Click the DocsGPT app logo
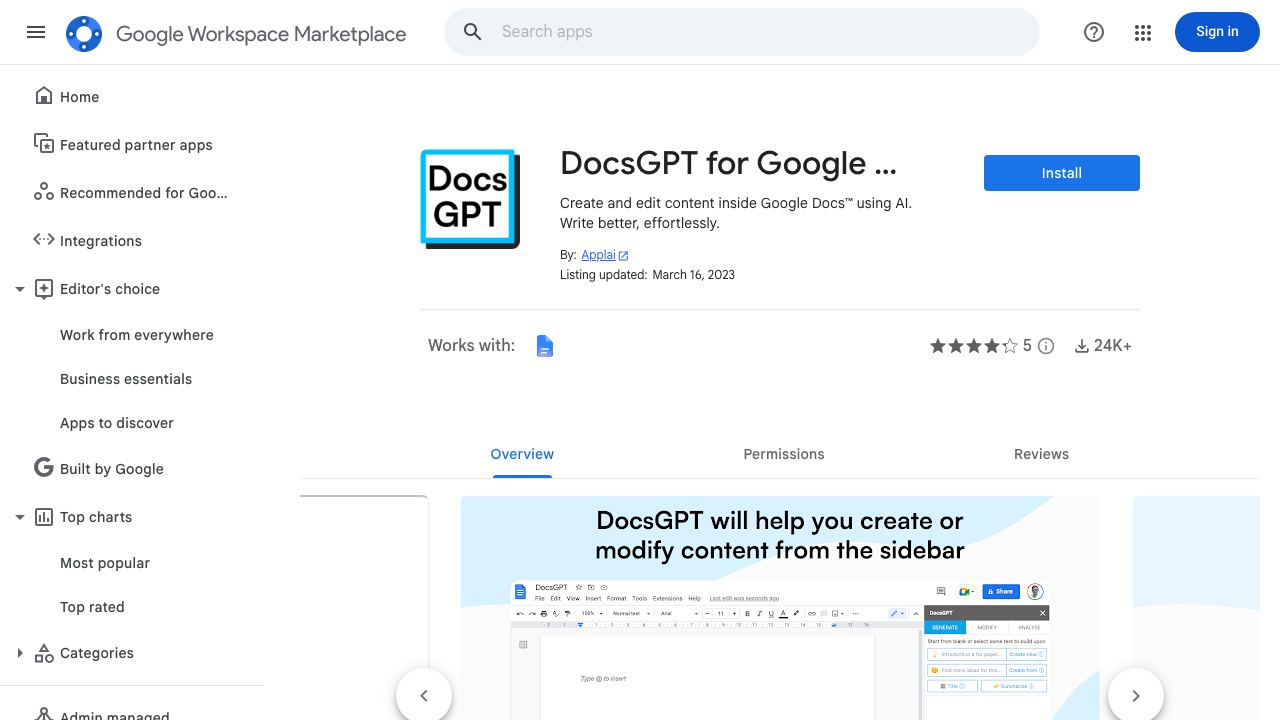 tap(470, 198)
